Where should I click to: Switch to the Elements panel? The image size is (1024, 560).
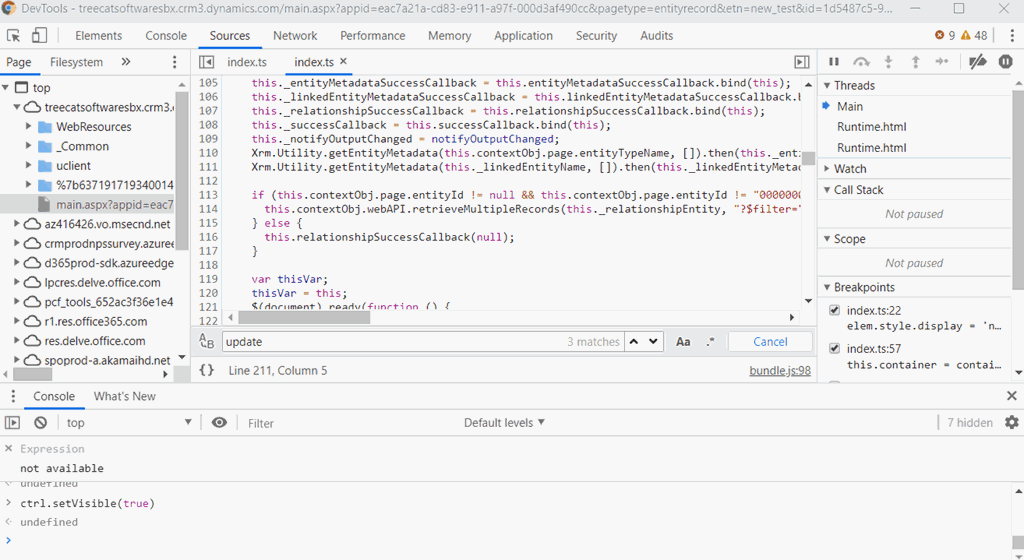click(99, 36)
